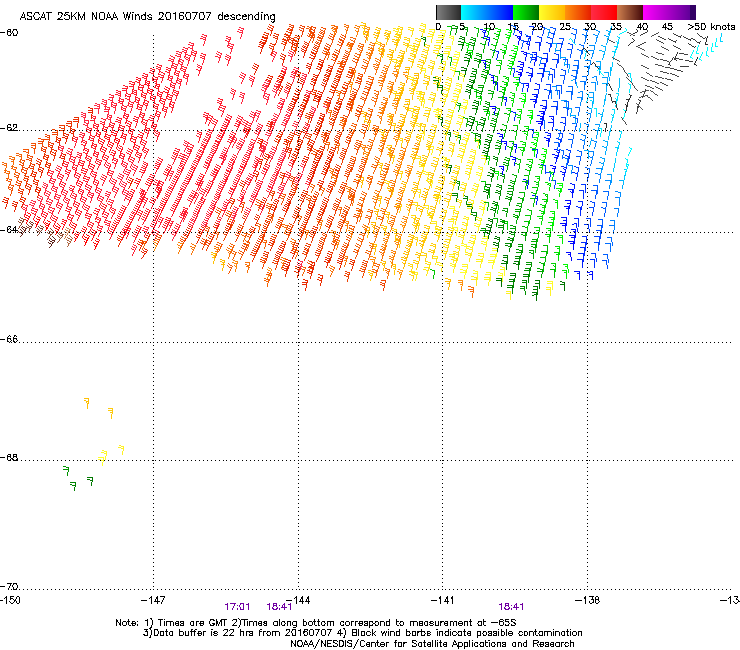Click the '-60' latitude axis label
Screen dimensions: 740x650
[x=9, y=33]
